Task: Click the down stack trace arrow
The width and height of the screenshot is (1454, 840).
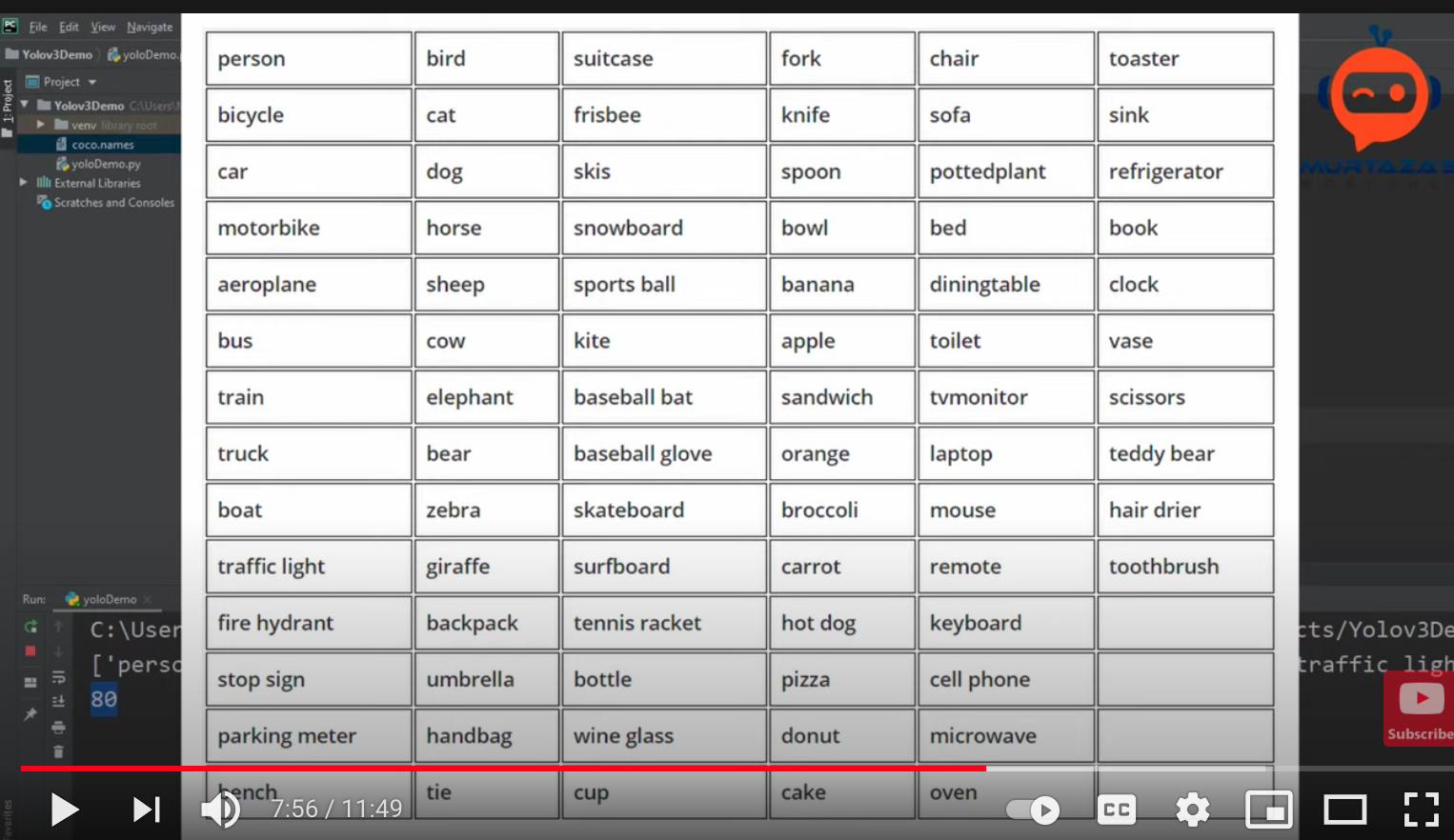Action: click(x=58, y=651)
